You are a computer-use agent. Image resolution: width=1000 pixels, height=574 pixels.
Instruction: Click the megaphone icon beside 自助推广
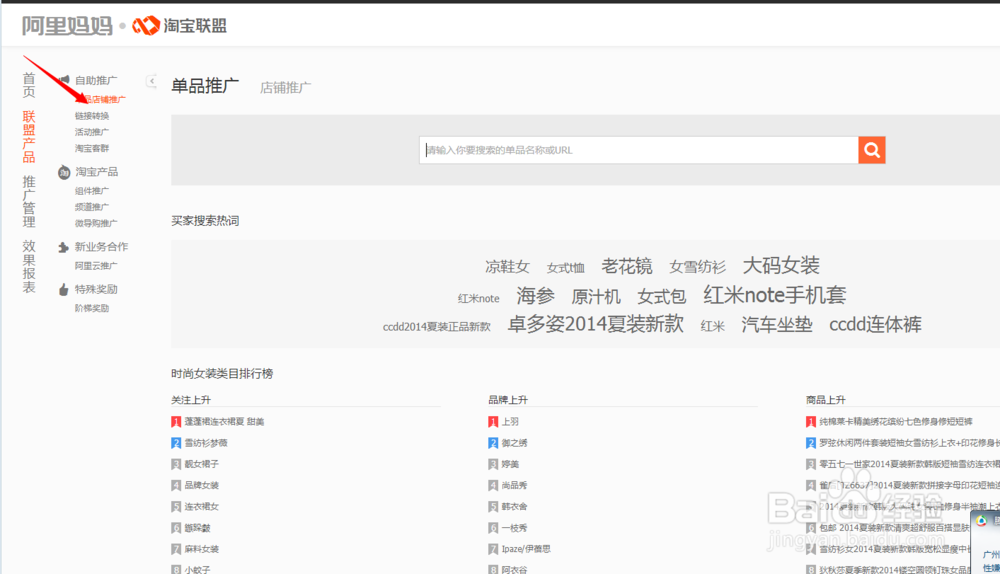(x=64, y=80)
